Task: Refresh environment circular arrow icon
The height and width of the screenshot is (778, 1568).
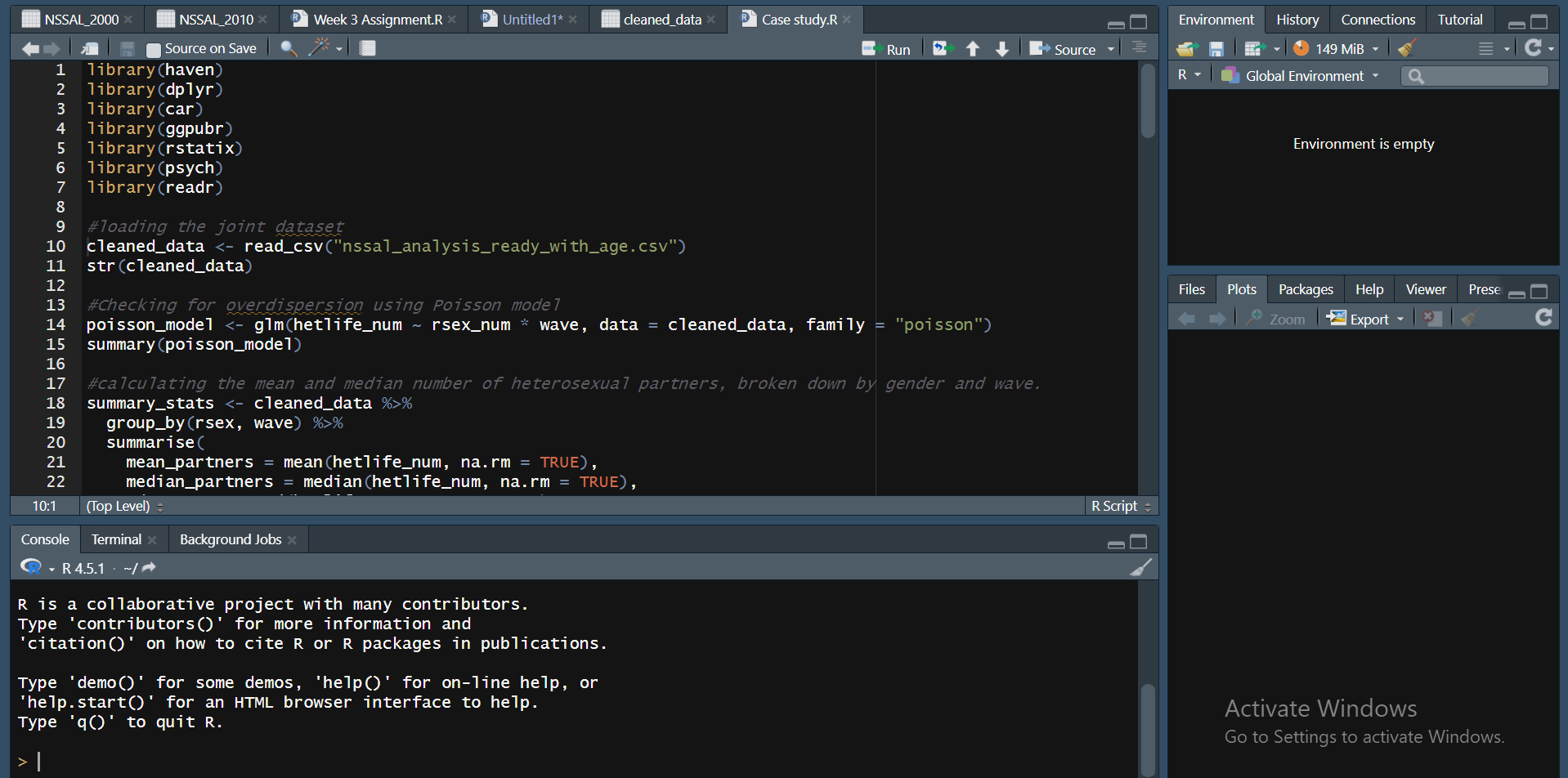Action: [1534, 48]
